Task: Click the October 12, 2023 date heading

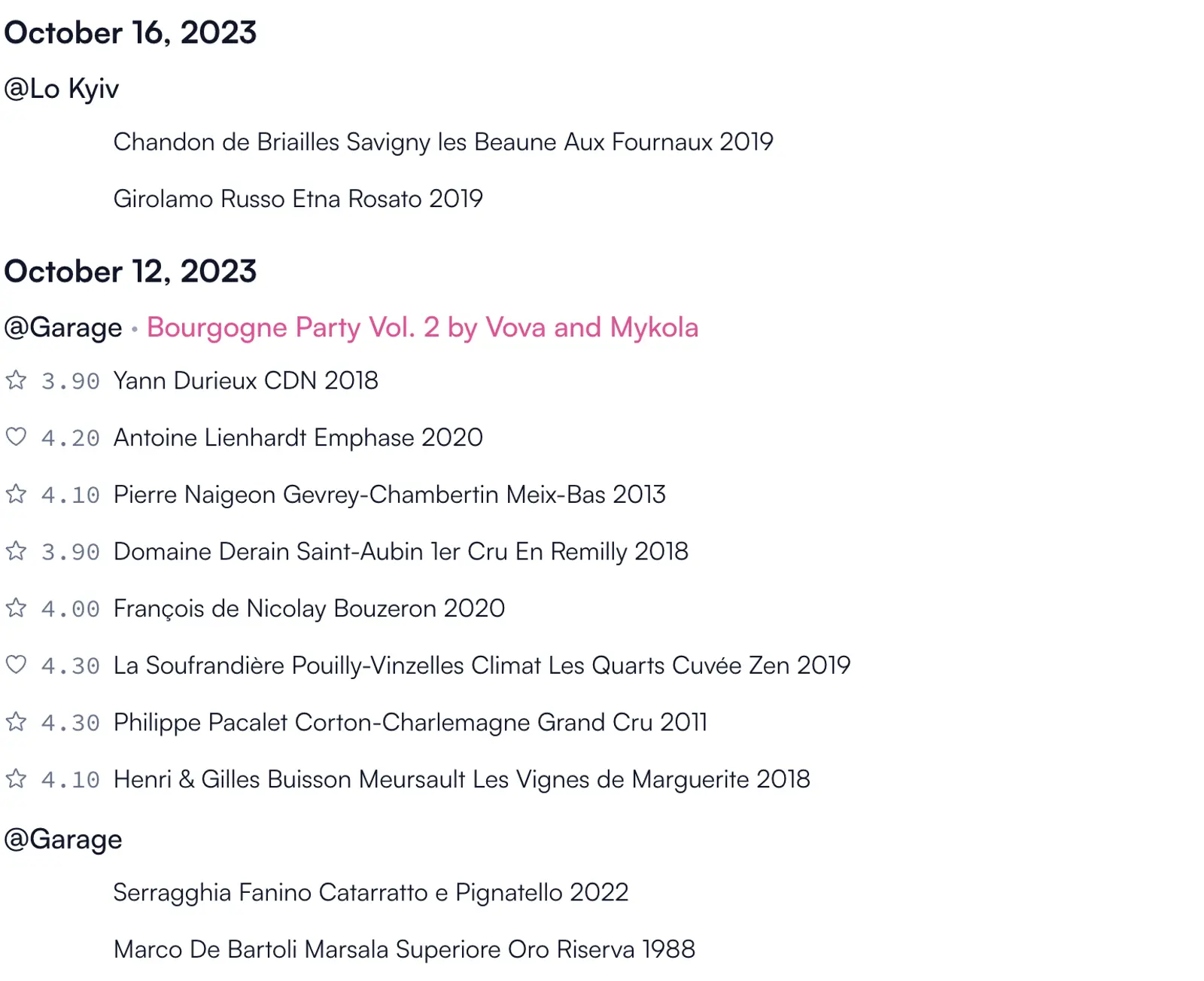Action: (x=130, y=271)
